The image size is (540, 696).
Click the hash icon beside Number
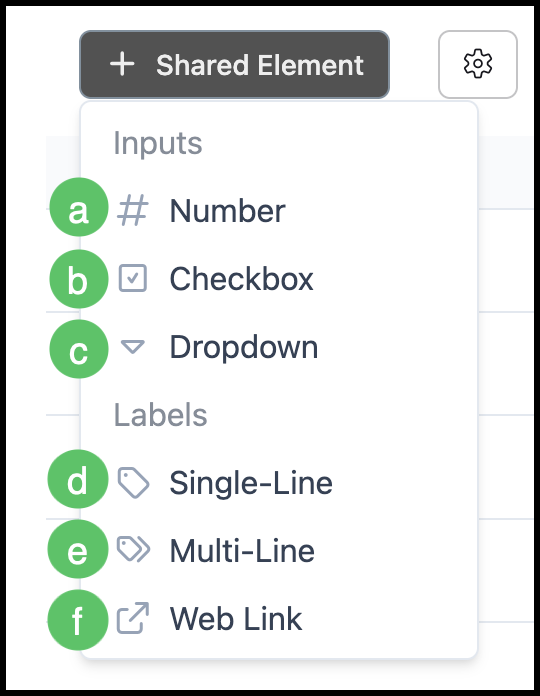(x=133, y=210)
